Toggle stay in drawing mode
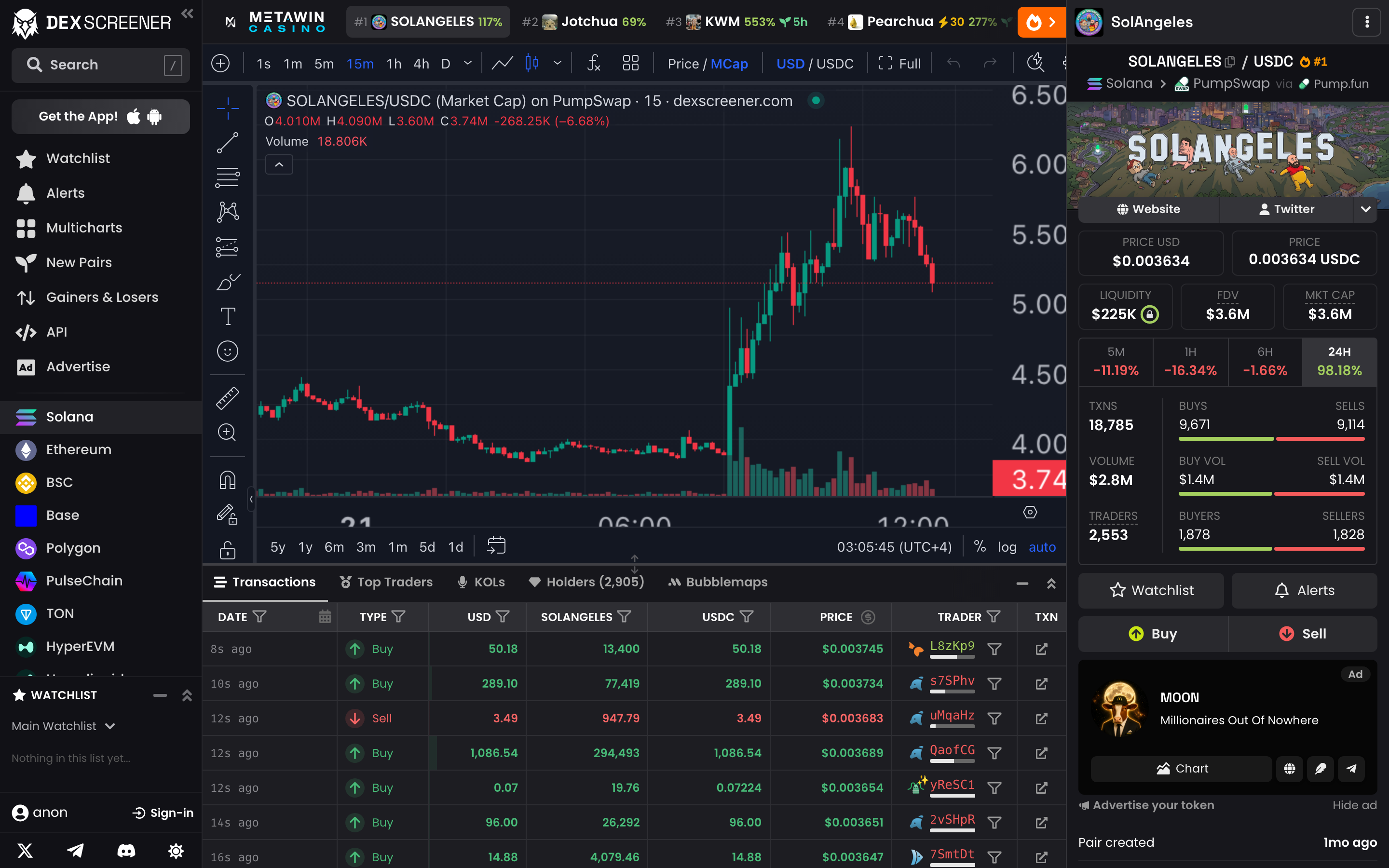This screenshot has height=868, width=1389. (227, 515)
